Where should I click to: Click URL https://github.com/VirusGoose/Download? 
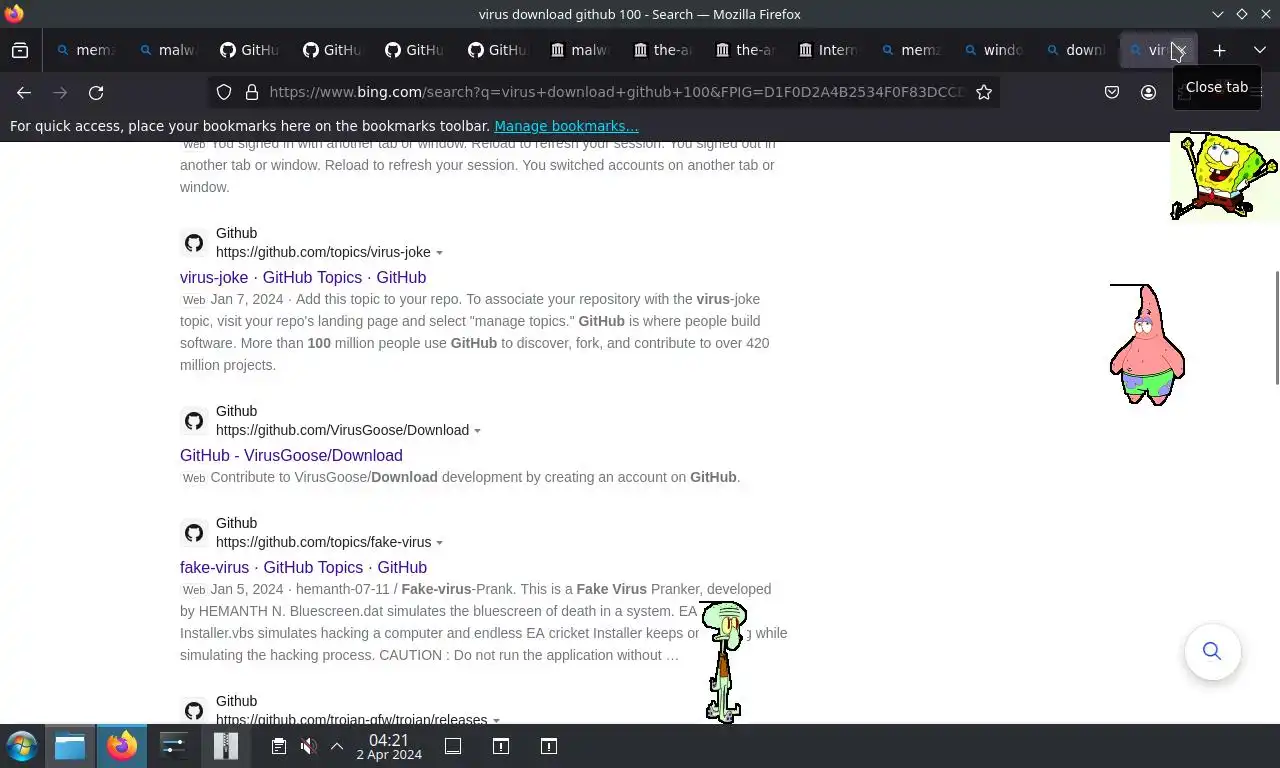click(342, 430)
